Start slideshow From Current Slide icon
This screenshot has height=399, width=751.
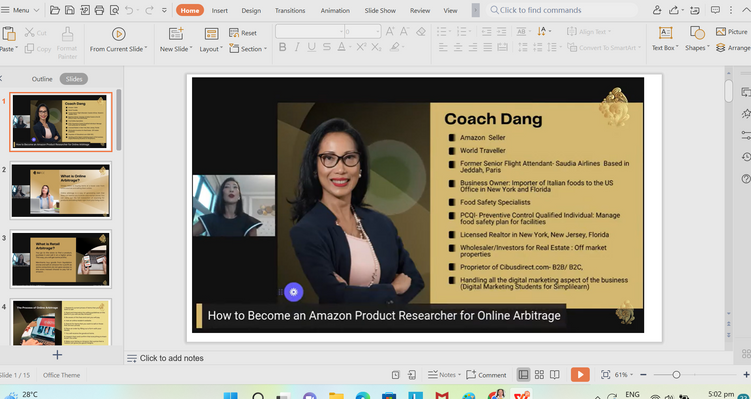click(x=118, y=34)
